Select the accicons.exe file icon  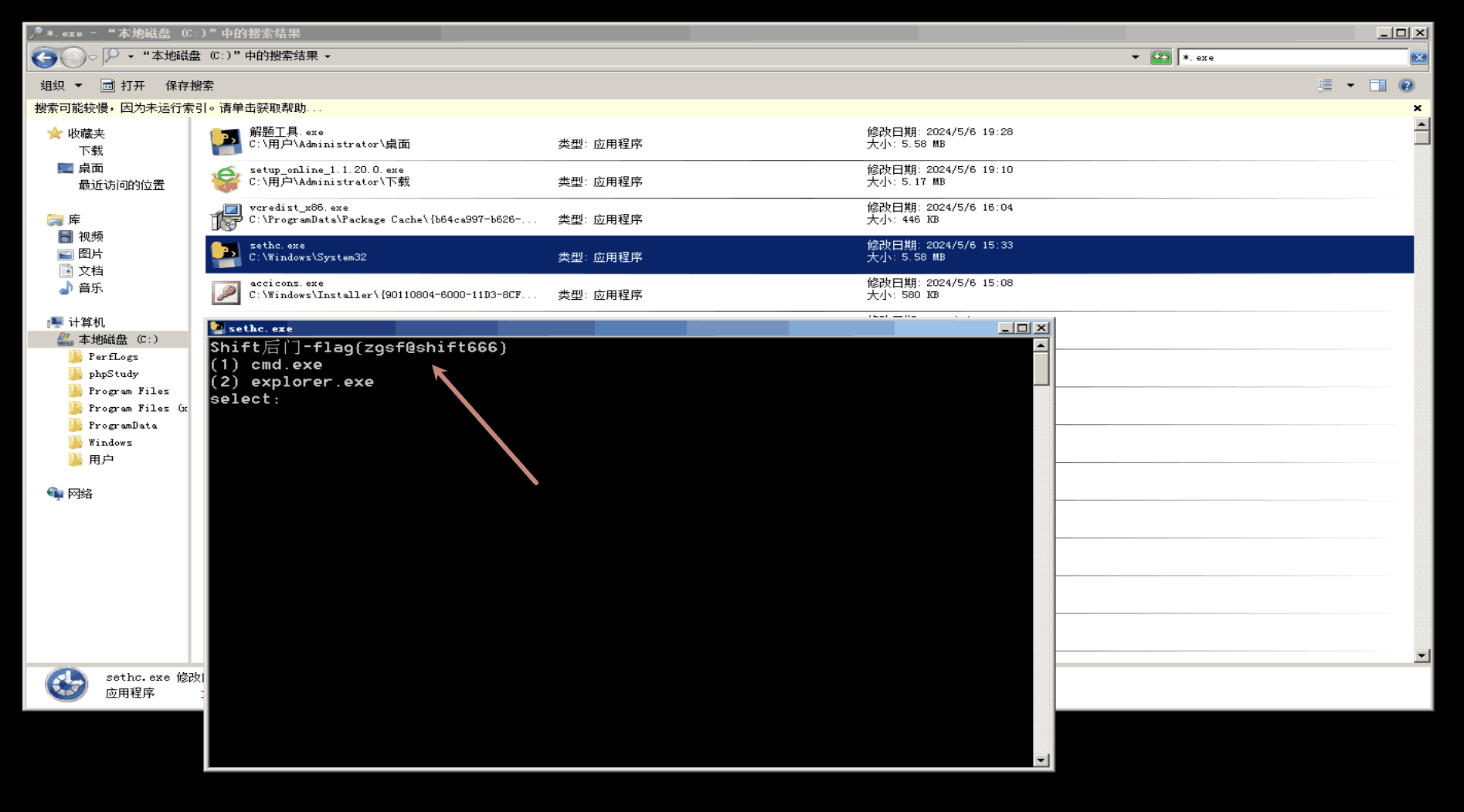point(226,292)
